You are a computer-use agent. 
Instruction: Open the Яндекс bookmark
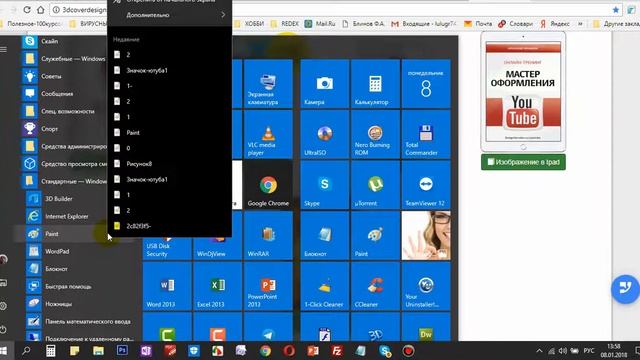point(555,24)
